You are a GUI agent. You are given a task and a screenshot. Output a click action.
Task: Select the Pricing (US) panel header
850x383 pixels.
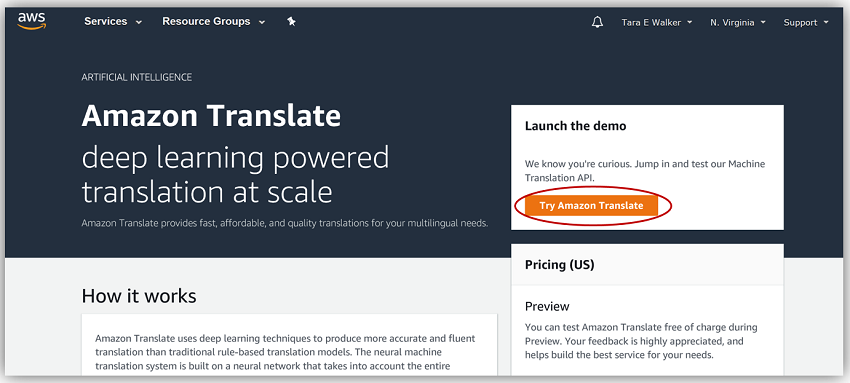tap(647, 264)
